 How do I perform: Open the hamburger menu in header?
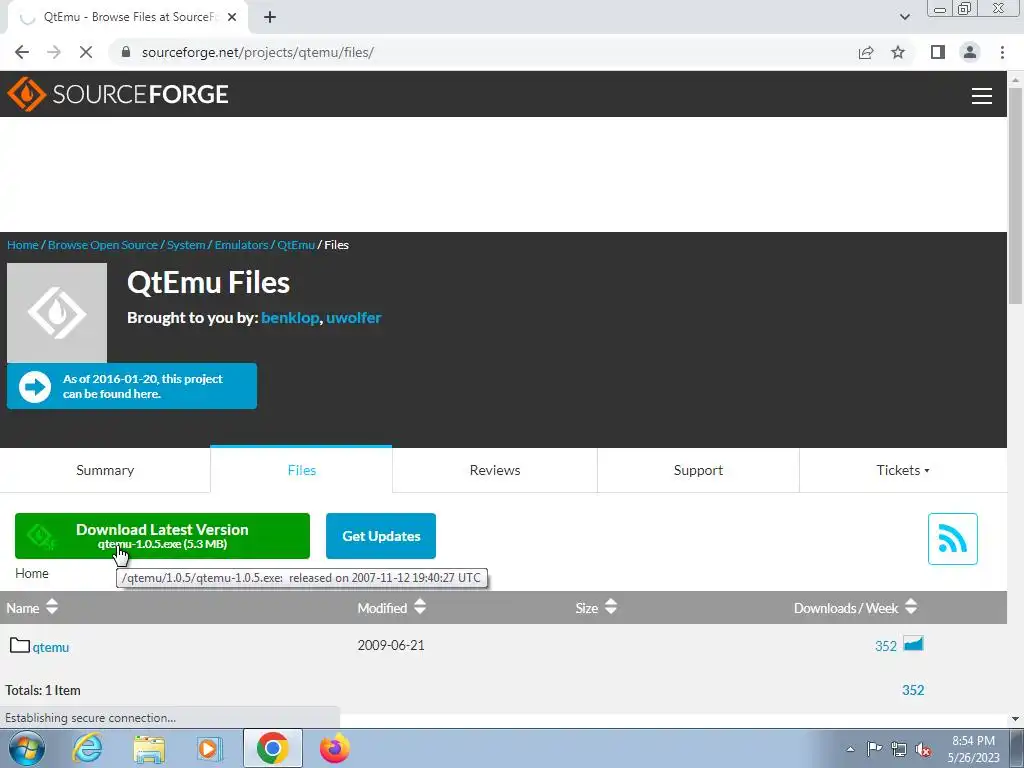982,96
